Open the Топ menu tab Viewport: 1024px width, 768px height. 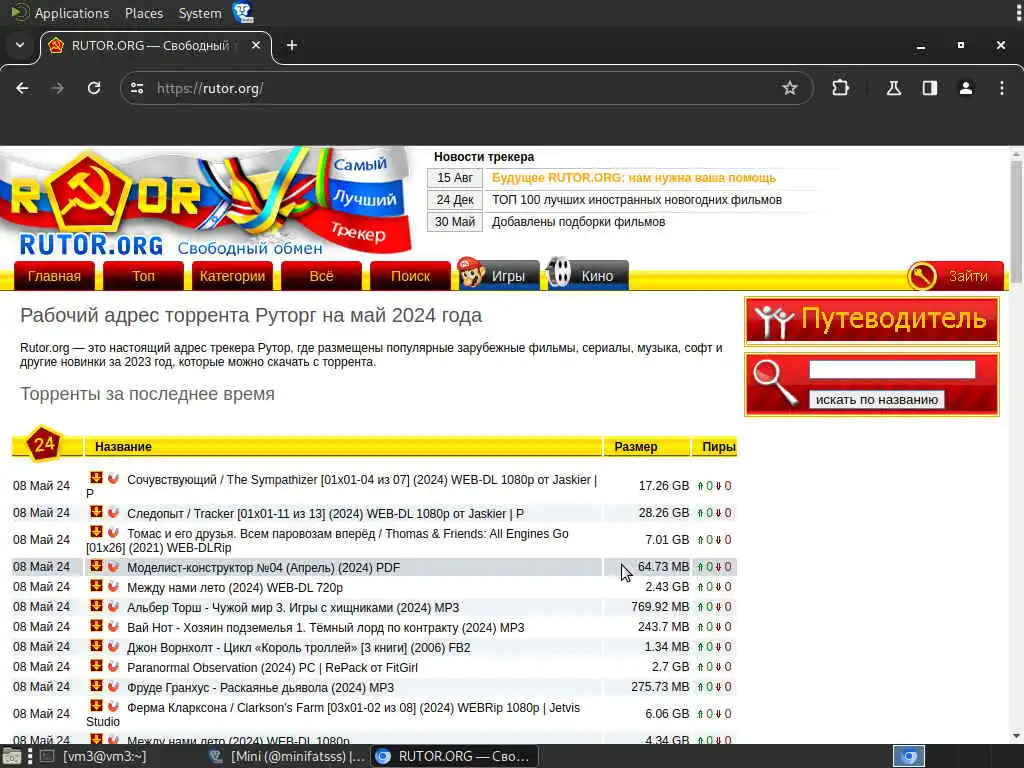143,276
